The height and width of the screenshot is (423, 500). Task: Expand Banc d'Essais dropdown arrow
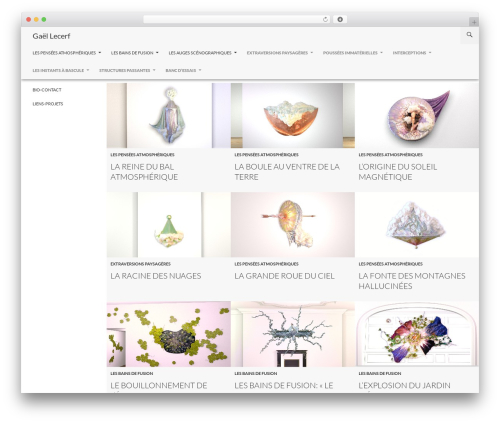tap(200, 70)
